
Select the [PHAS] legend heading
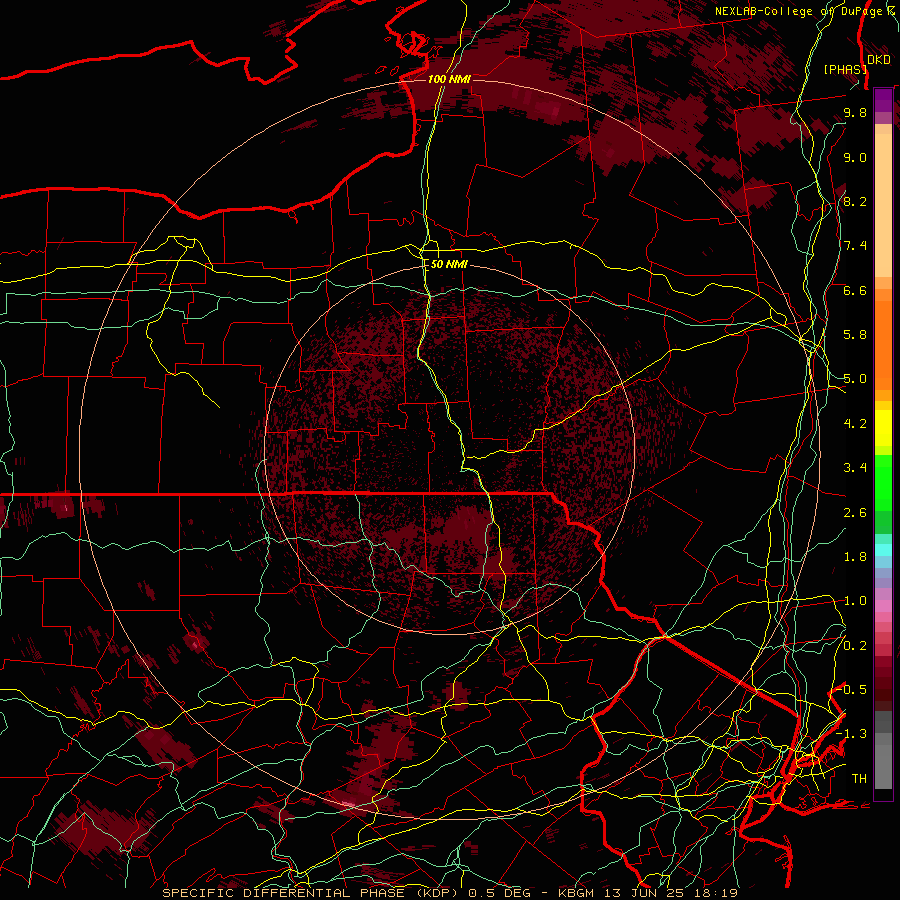pos(845,69)
